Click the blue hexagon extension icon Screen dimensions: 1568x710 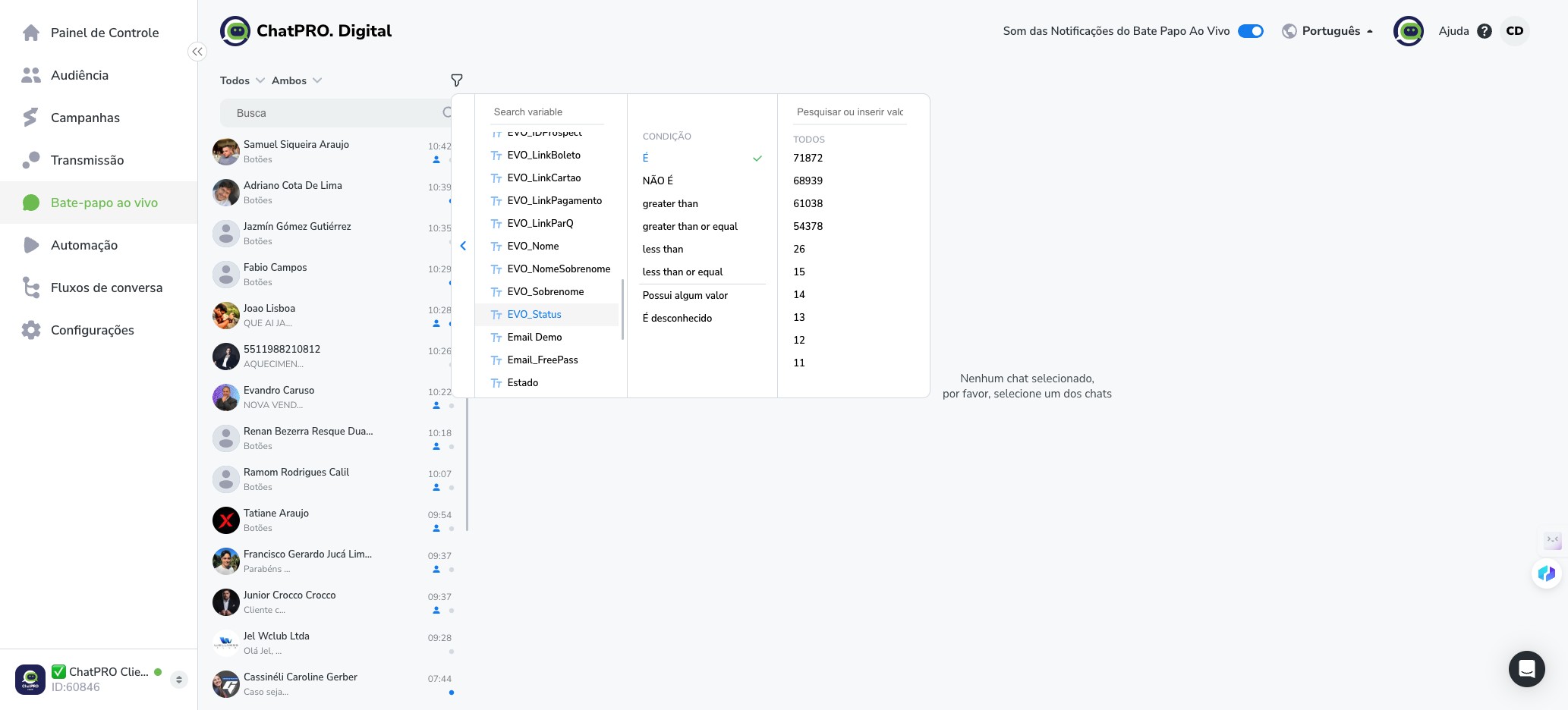(1546, 573)
